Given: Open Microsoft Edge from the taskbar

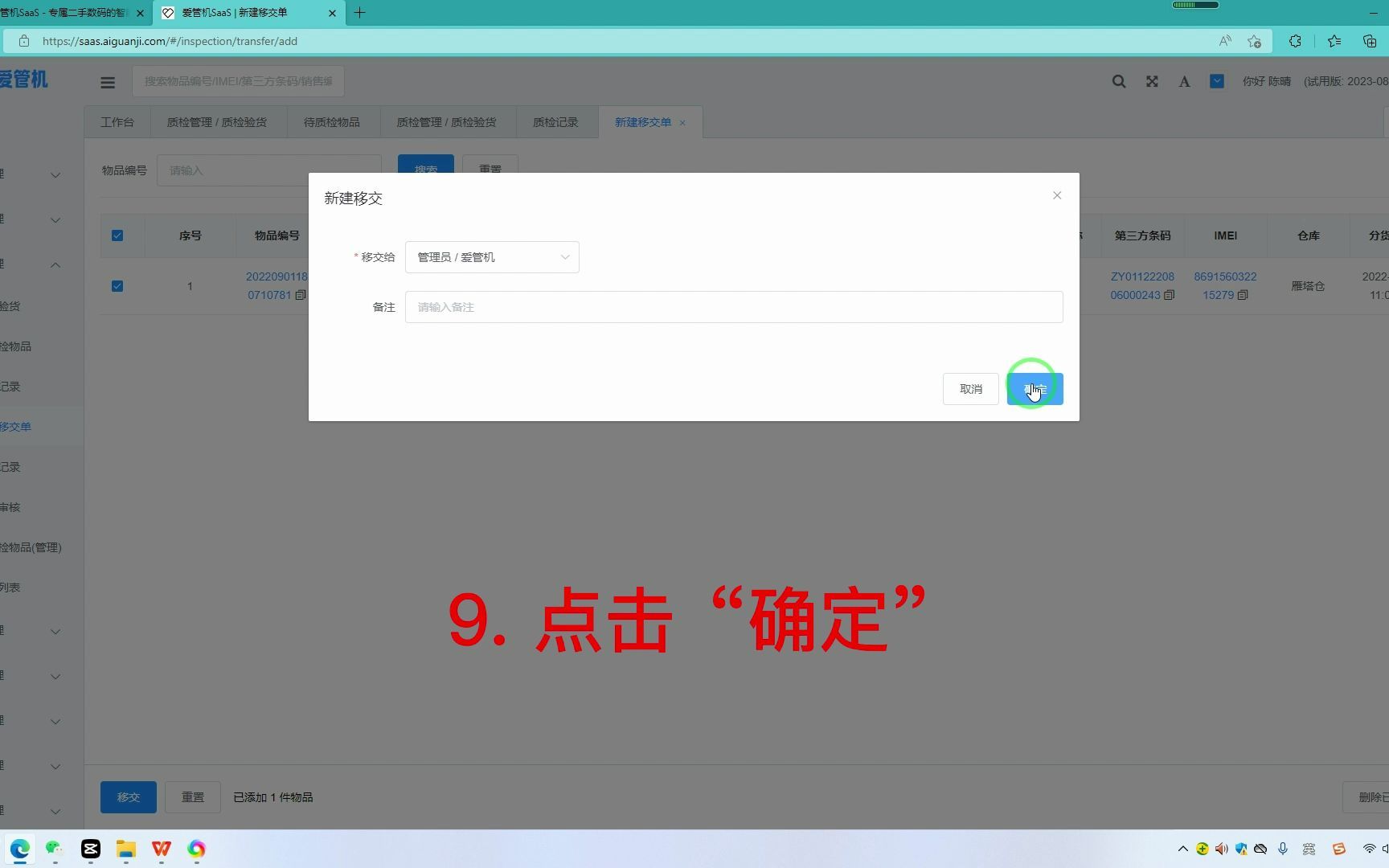Looking at the screenshot, I should 20,849.
